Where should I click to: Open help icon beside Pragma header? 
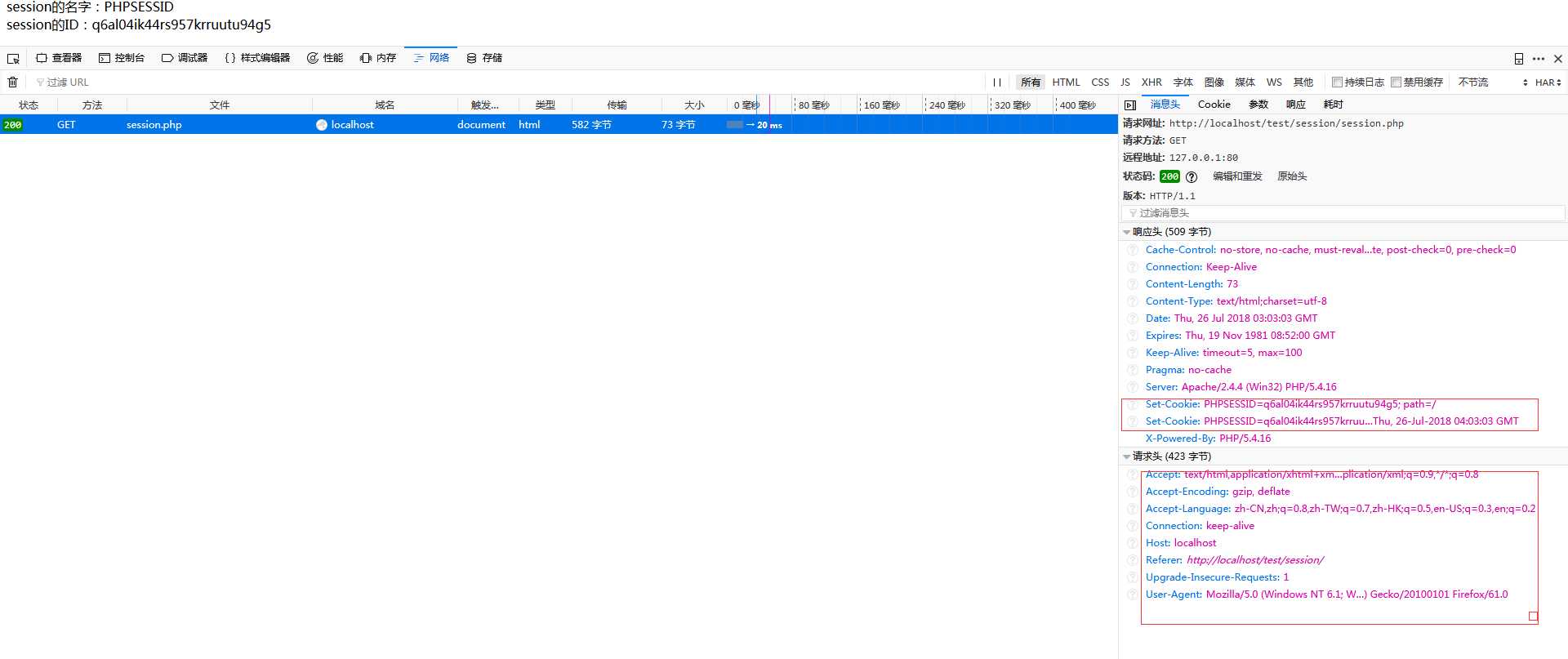pos(1133,370)
